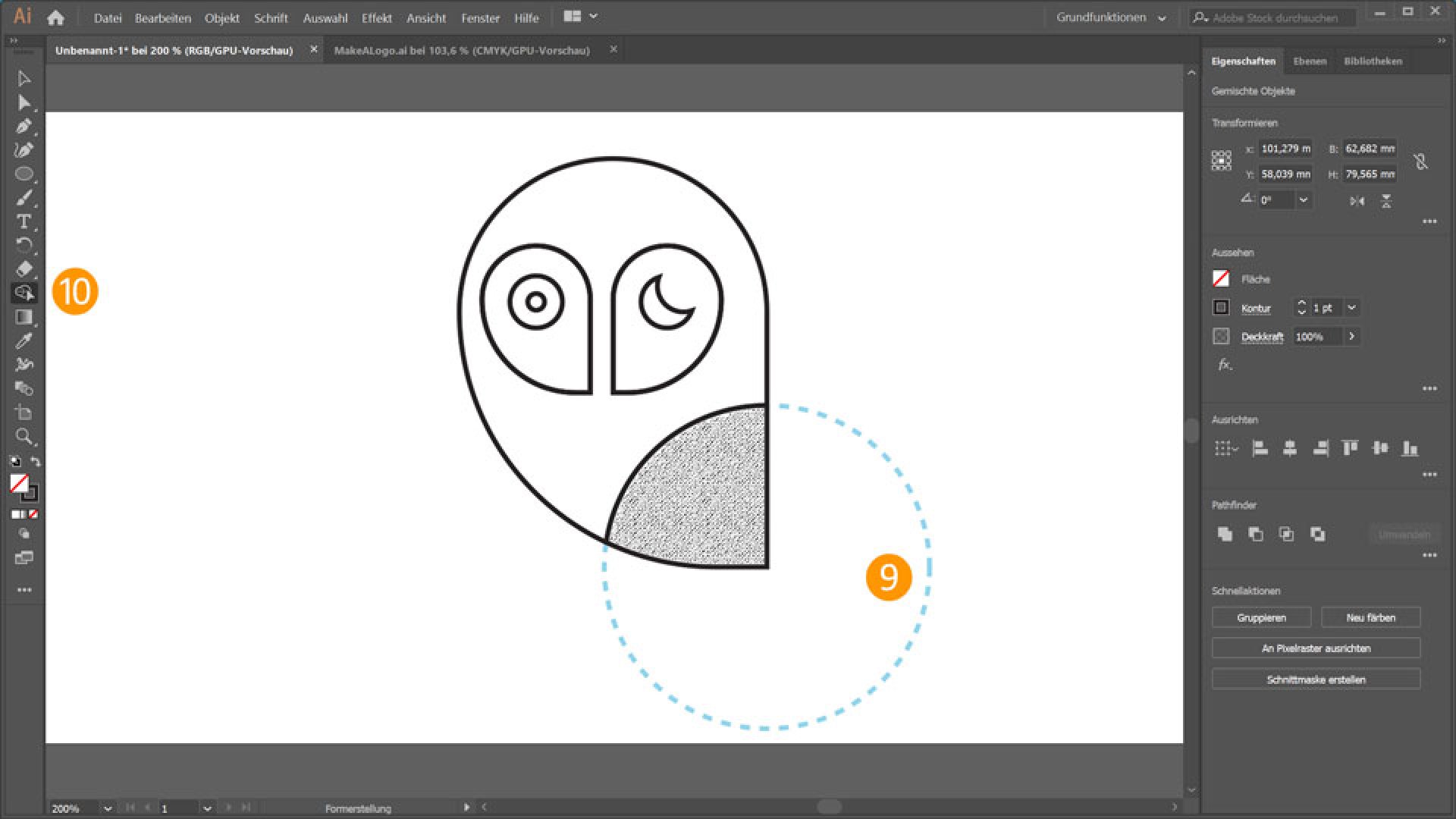Open the Align To options dropdown
The image size is (1456, 819).
coord(1225,448)
